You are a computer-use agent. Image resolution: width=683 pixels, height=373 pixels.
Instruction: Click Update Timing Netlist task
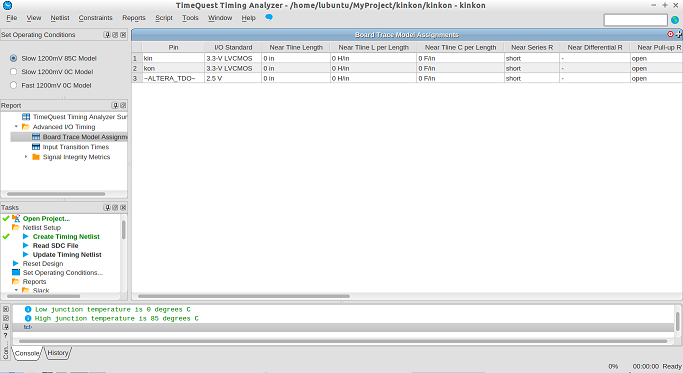(x=67, y=254)
